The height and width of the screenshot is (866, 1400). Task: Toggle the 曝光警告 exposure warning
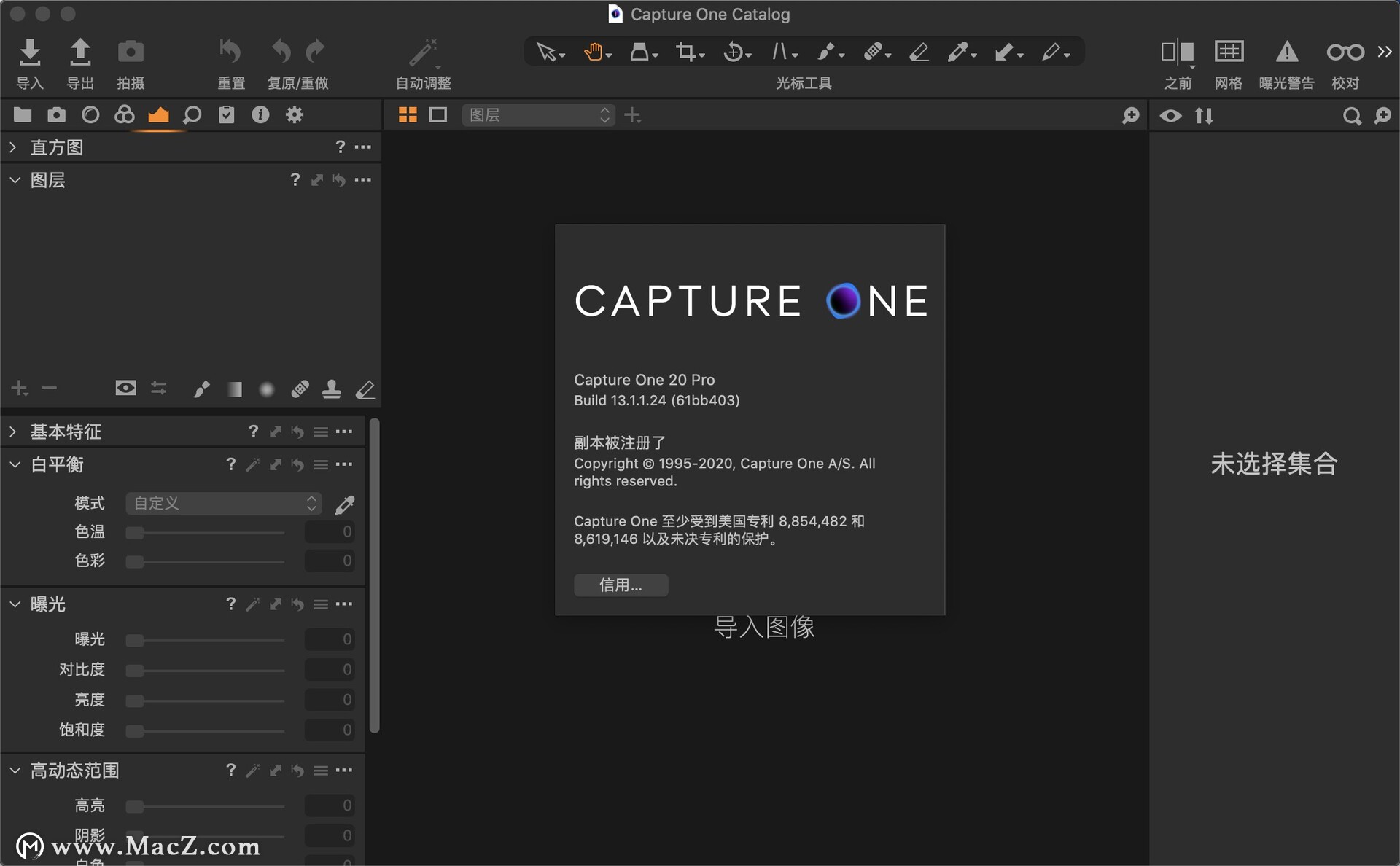(1286, 52)
